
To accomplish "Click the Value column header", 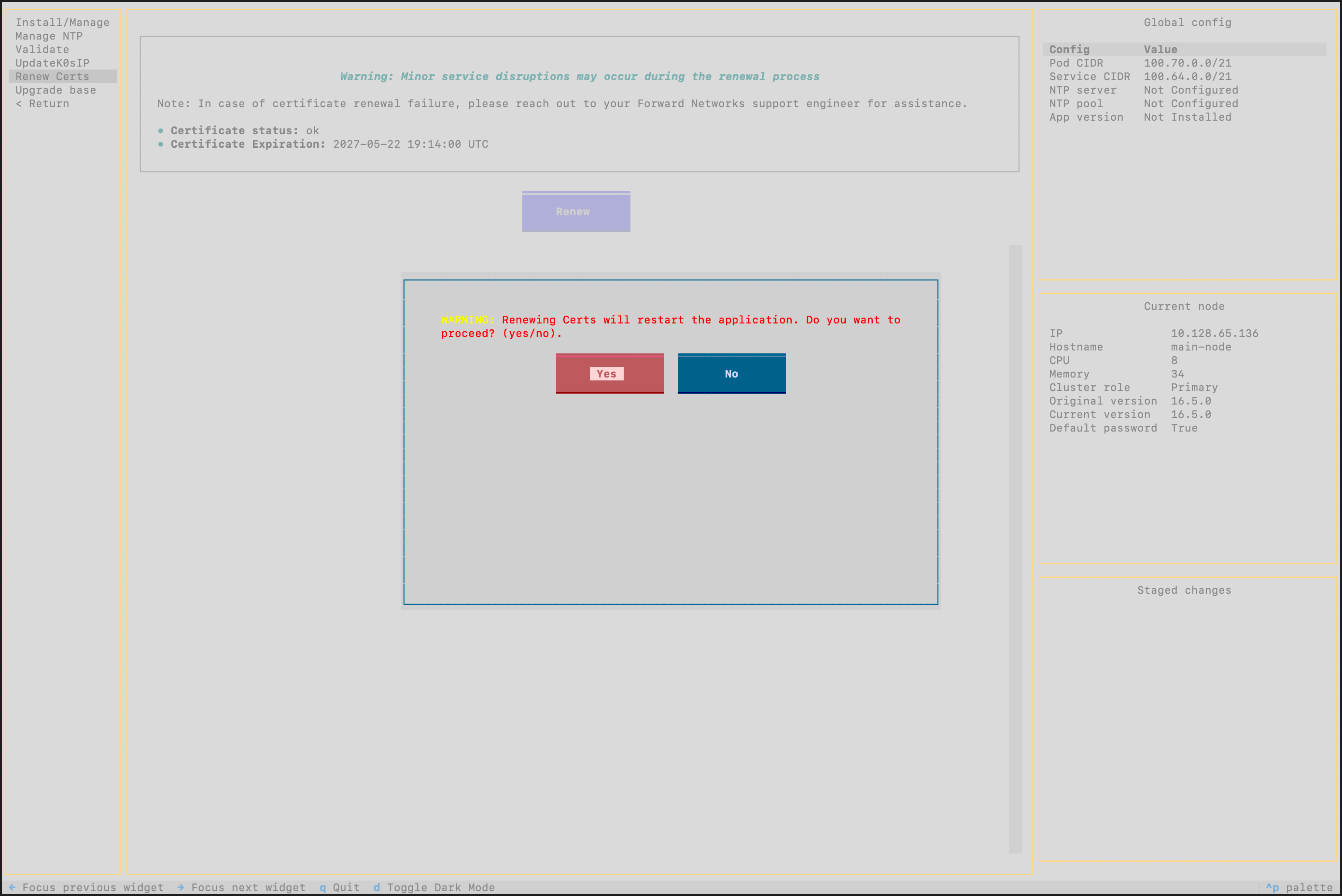I will [1160, 50].
